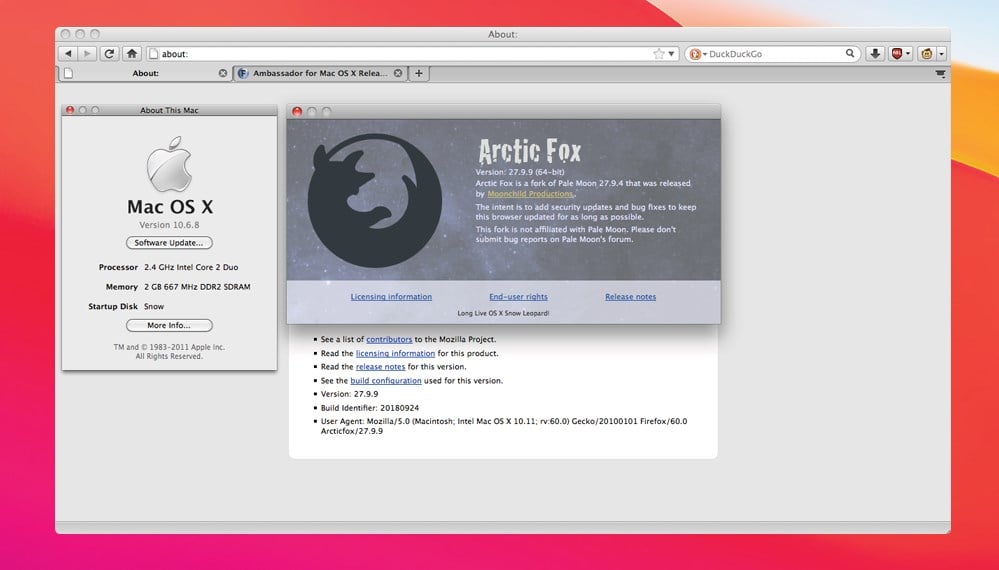The width and height of the screenshot is (999, 570).
Task: Open the Downloads arrow button
Action: pos(875,53)
